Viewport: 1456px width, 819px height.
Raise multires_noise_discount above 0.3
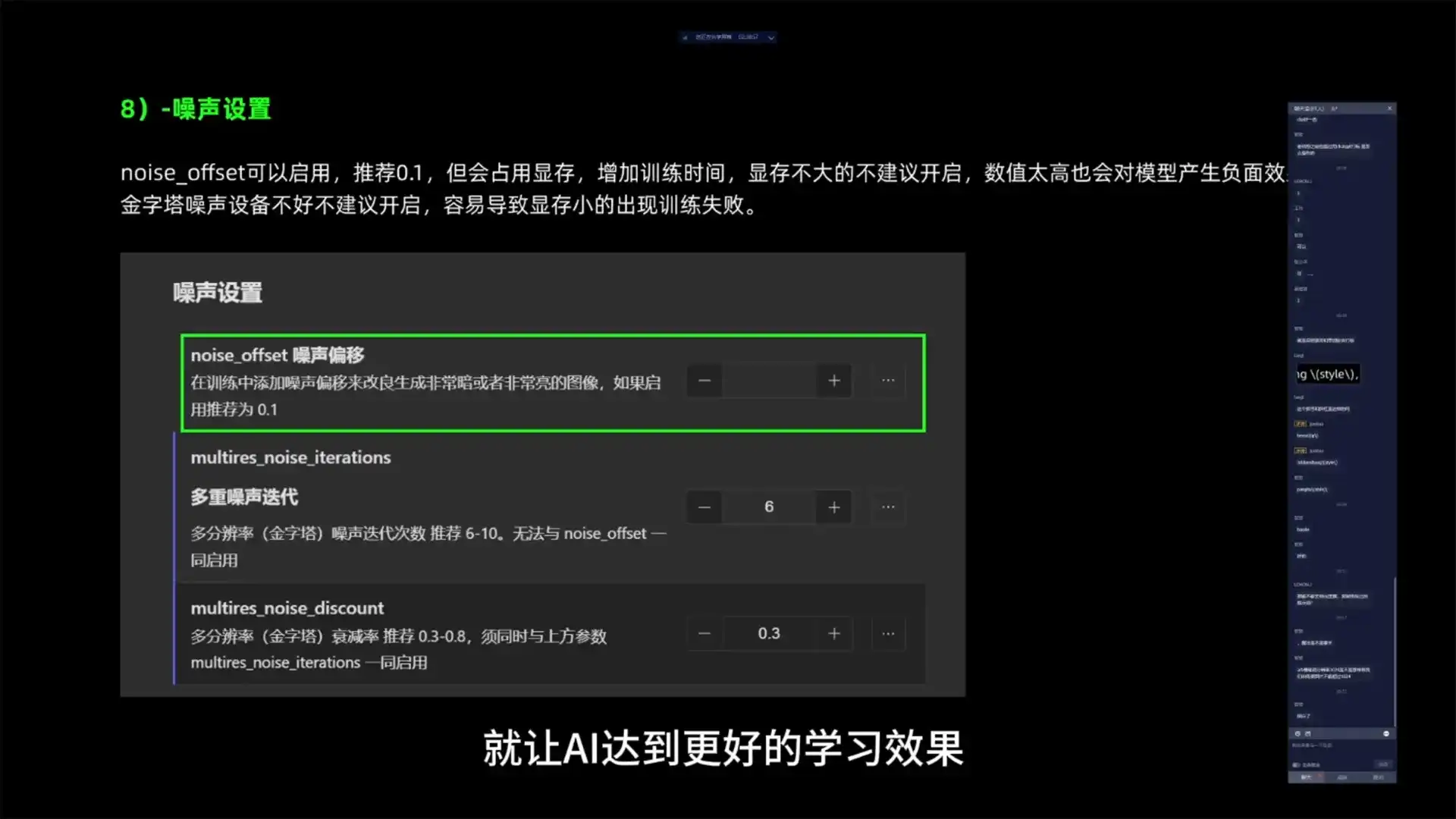[x=833, y=633]
